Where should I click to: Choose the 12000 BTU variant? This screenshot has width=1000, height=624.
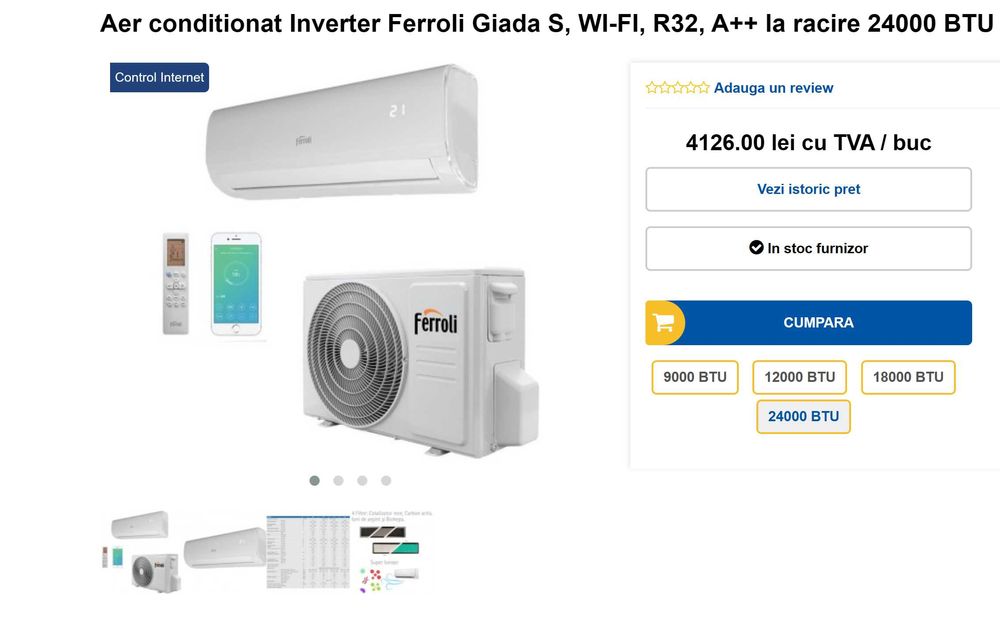click(x=800, y=377)
